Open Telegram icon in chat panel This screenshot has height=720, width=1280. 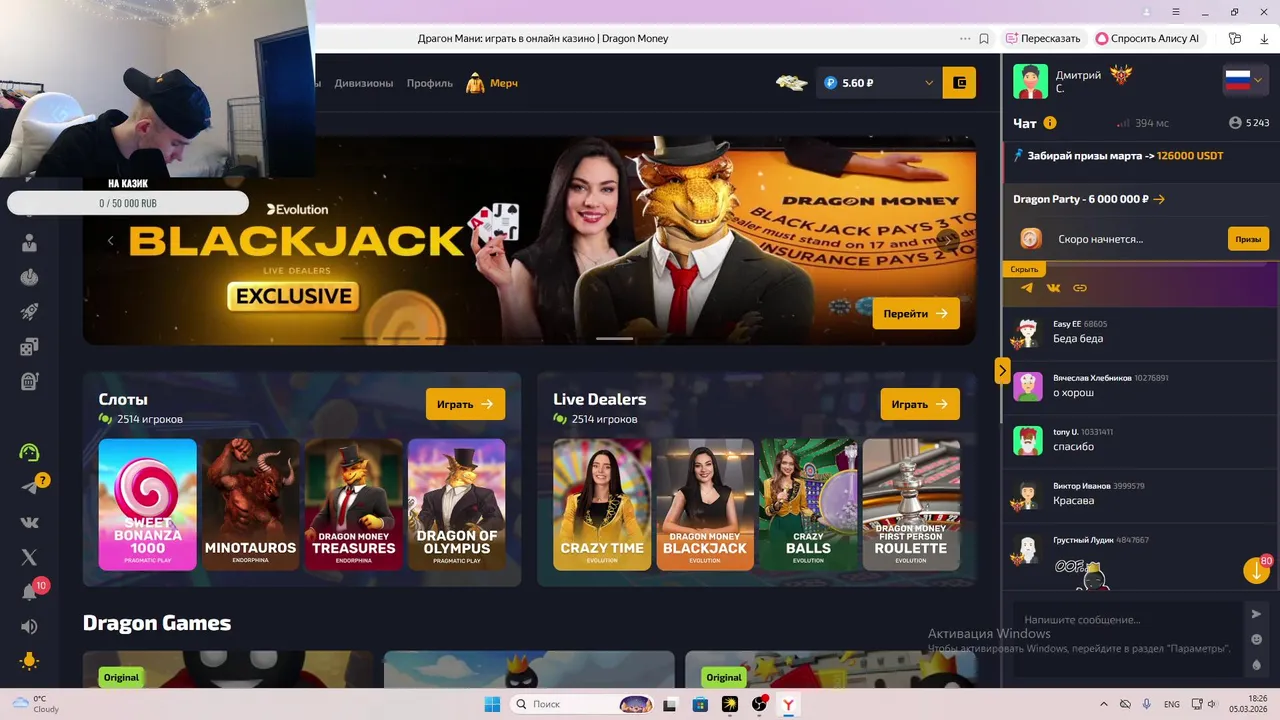click(x=1027, y=288)
